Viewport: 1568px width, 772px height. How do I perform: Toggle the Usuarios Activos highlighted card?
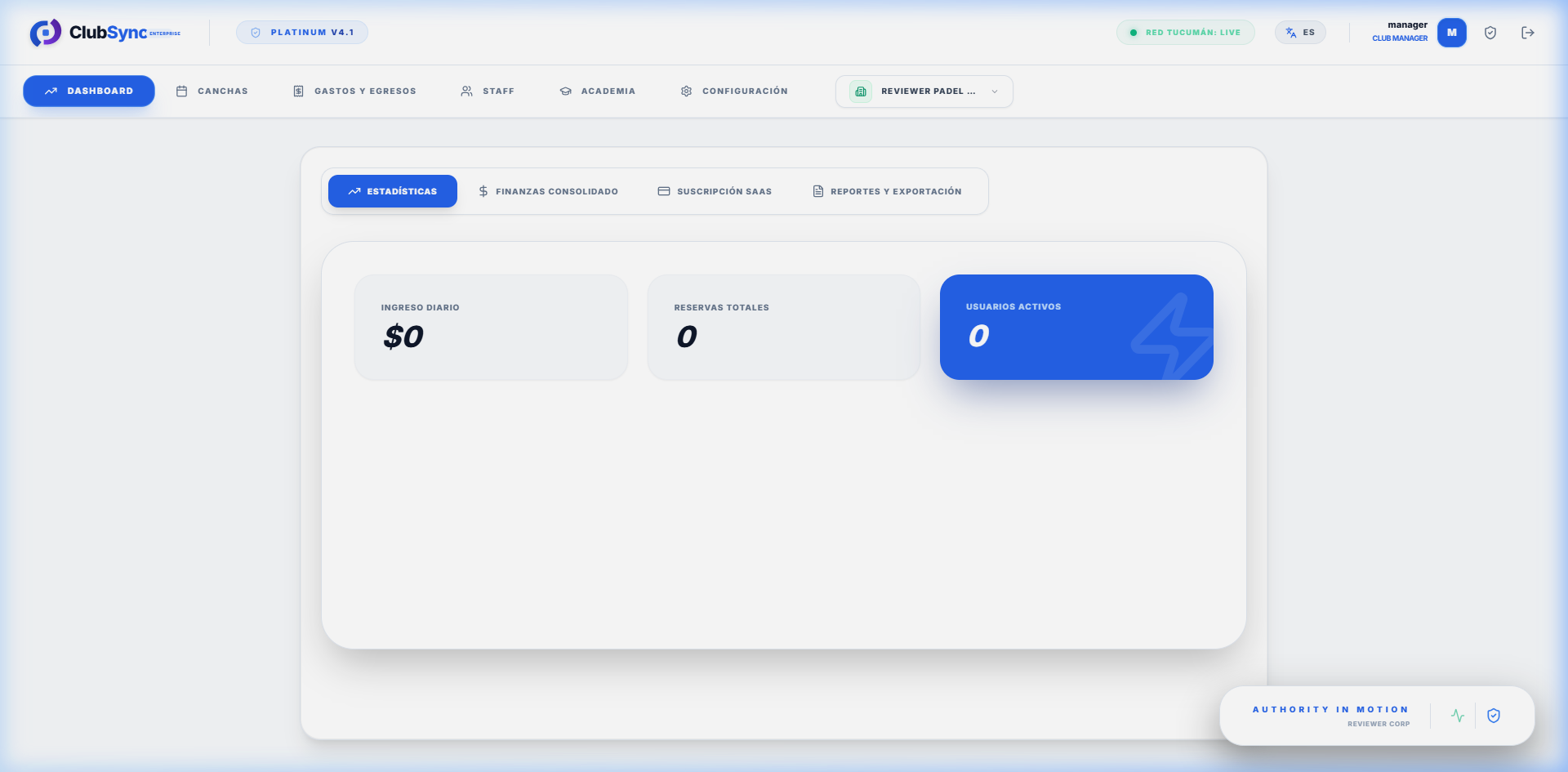1076,327
